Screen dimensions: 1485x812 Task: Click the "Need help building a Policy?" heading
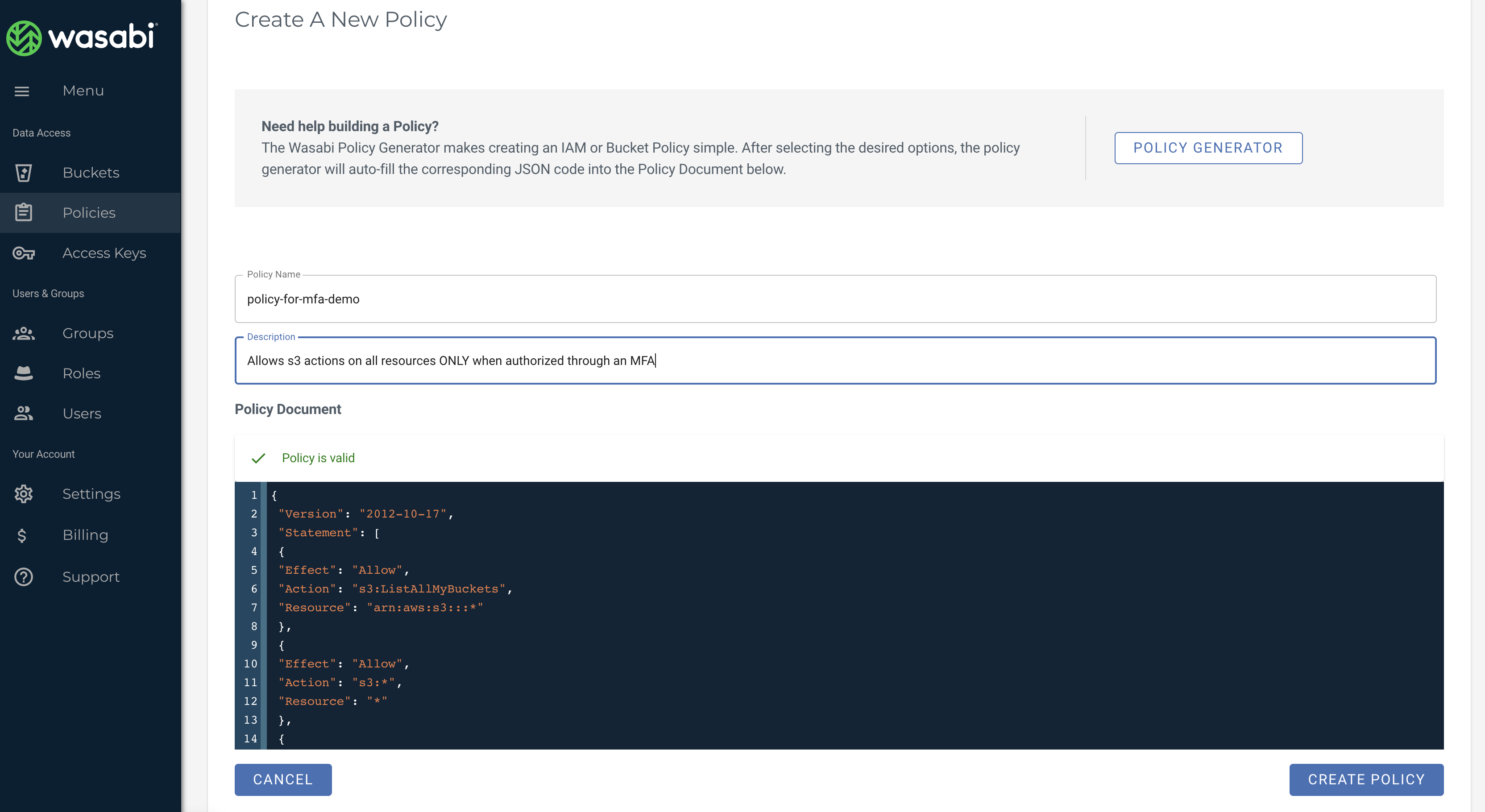pos(350,126)
